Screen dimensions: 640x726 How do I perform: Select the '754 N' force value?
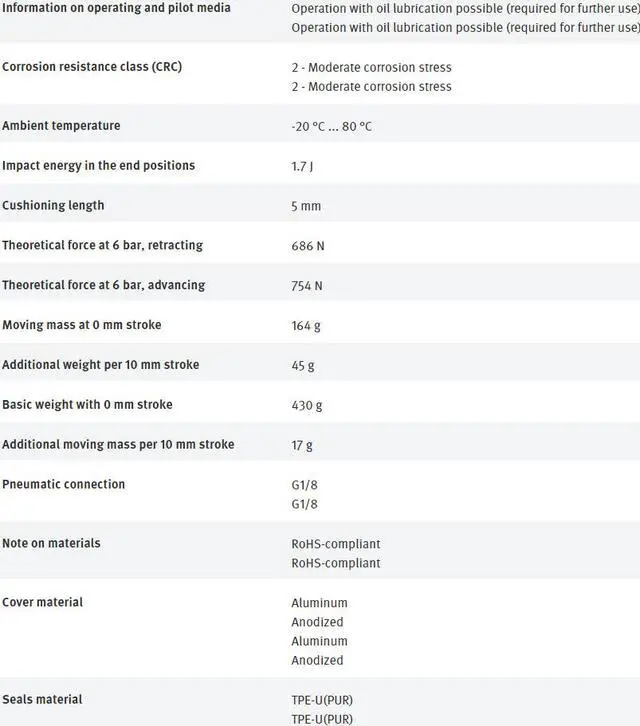pyautogui.click(x=308, y=286)
